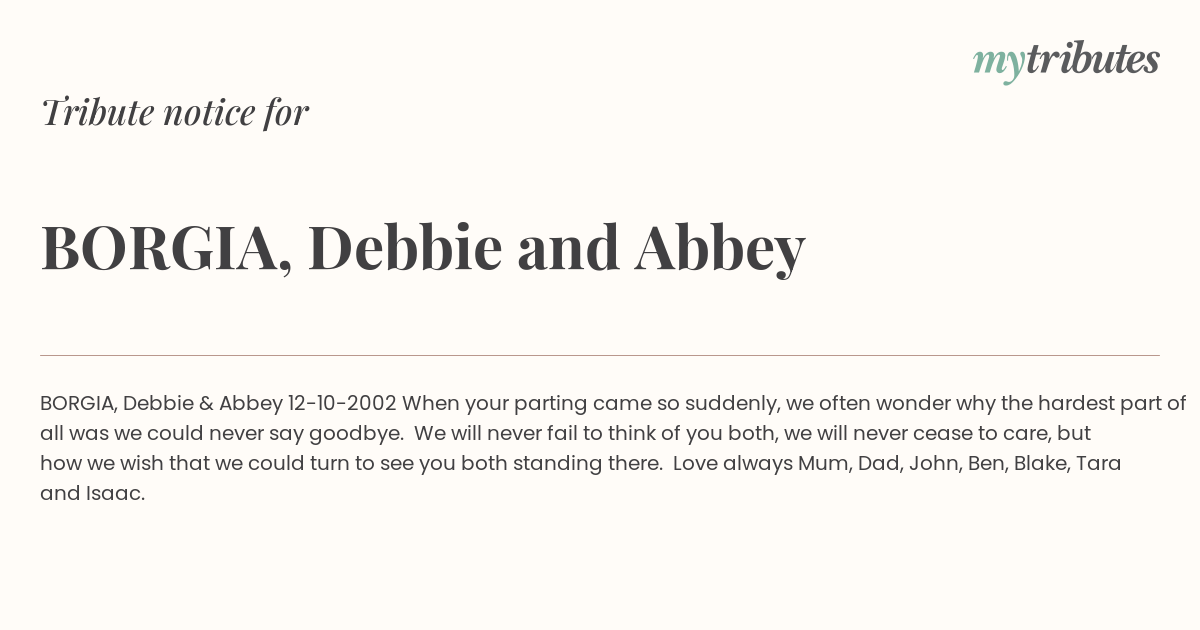Click the phrase "the hardest part of"
Image resolution: width=1200 pixels, height=630 pixels.
(x=1093, y=404)
